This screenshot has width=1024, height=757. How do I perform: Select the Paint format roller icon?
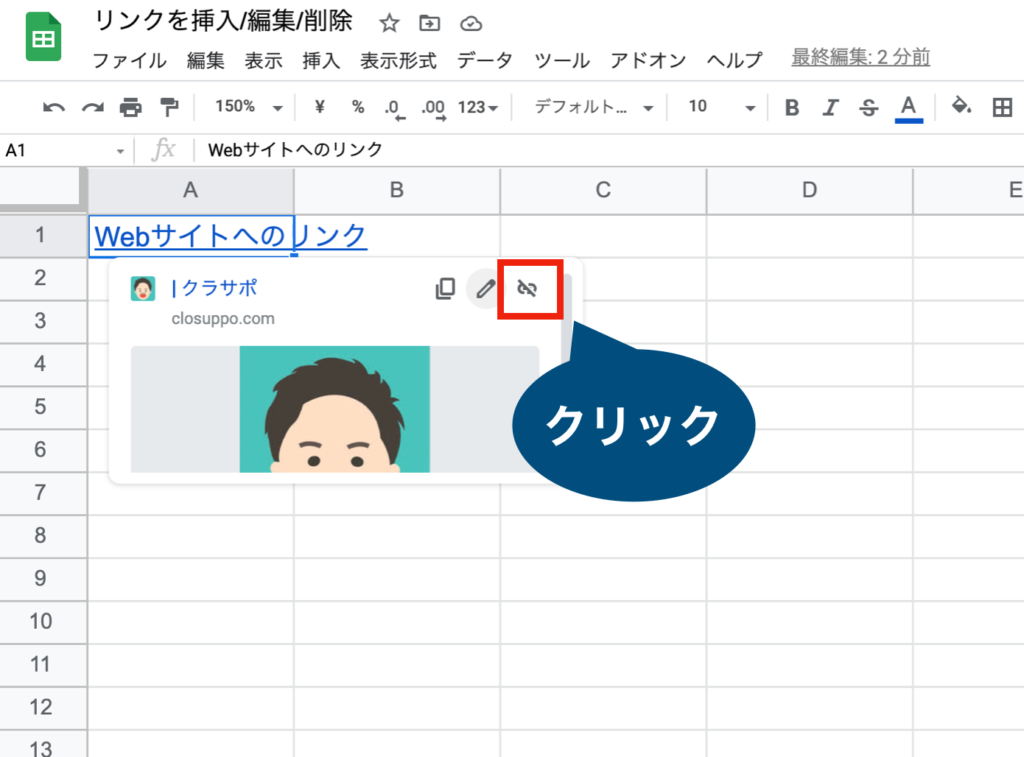(169, 106)
